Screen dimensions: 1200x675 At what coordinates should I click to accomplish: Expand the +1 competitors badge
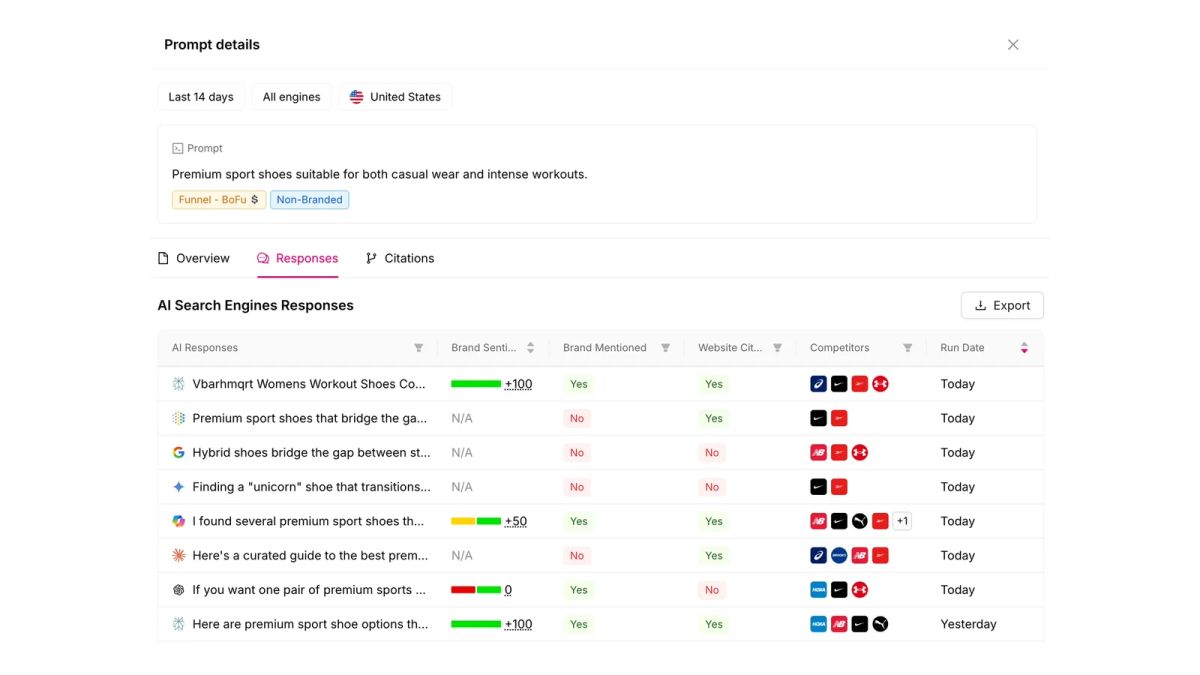click(x=902, y=521)
